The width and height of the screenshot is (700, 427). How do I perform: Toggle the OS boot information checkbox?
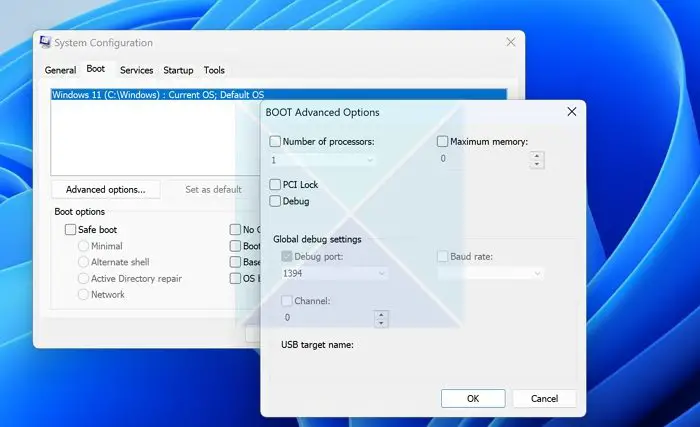click(x=235, y=278)
